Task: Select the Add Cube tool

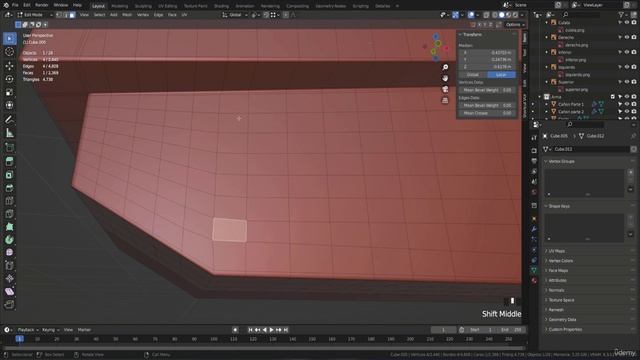Action: point(9,147)
